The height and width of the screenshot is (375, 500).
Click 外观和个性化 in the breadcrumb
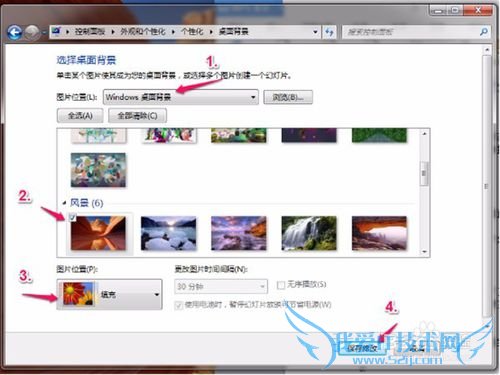(x=142, y=32)
